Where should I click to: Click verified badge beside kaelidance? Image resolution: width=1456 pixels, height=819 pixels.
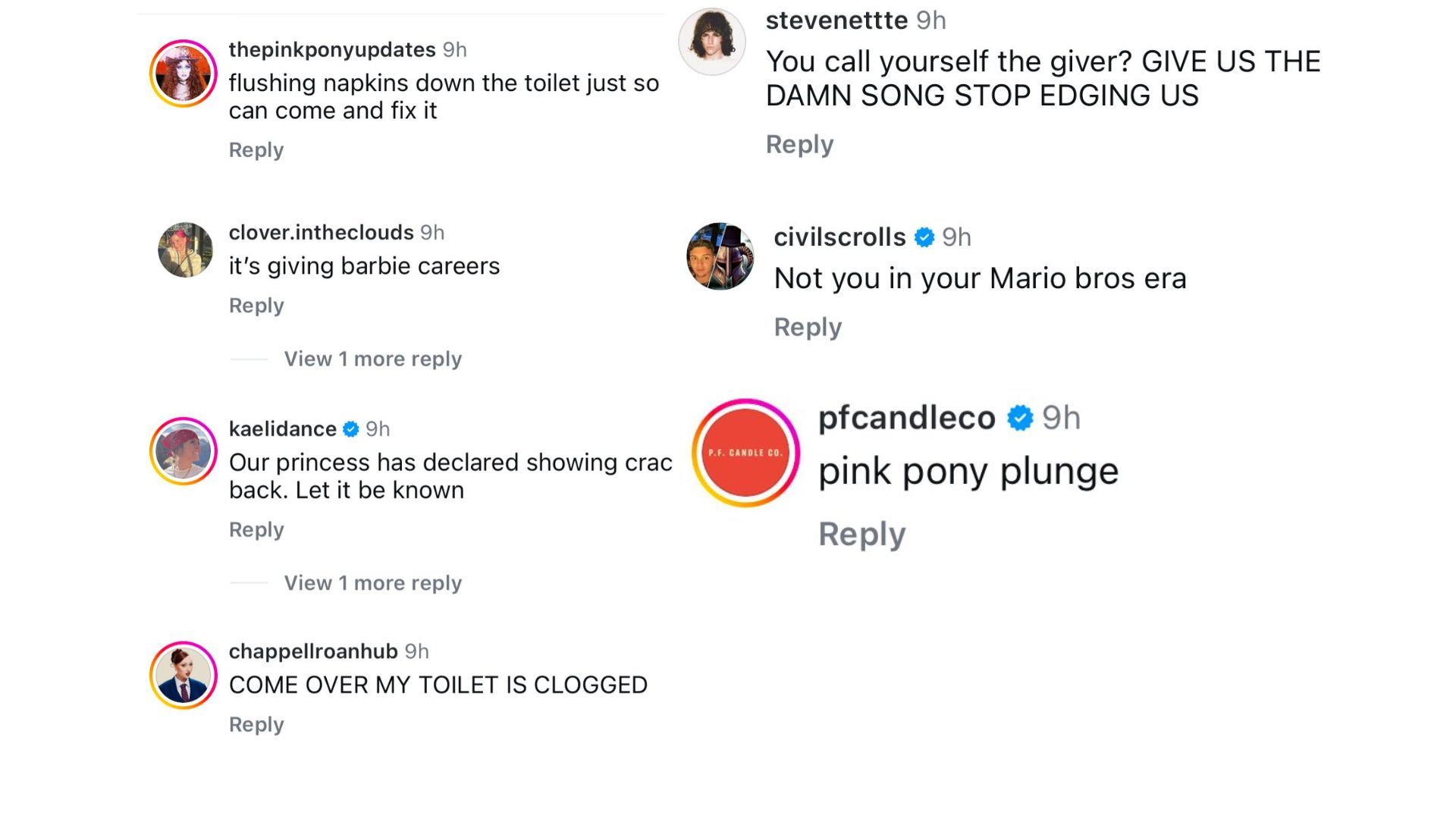[x=350, y=429]
